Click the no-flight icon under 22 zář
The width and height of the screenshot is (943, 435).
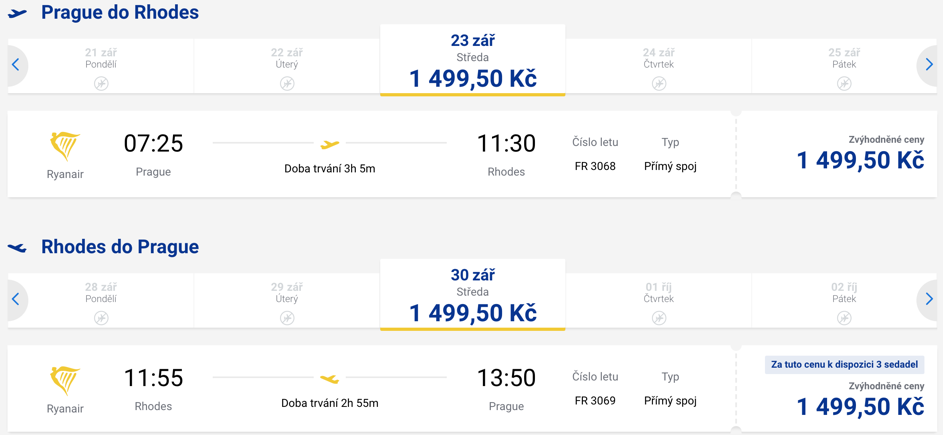pos(287,84)
